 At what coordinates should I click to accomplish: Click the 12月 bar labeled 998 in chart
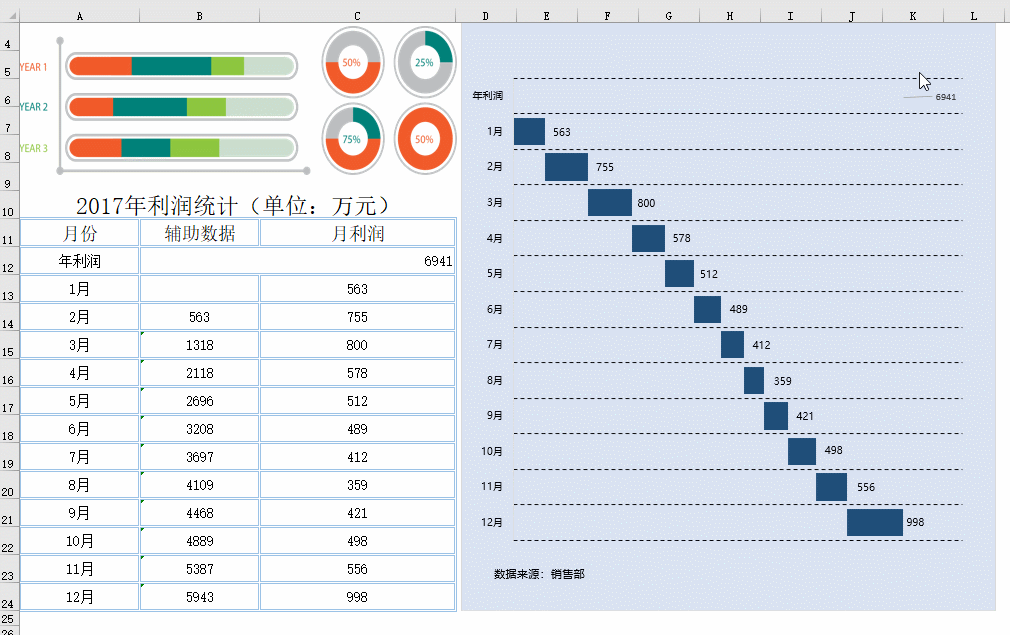[875, 522]
